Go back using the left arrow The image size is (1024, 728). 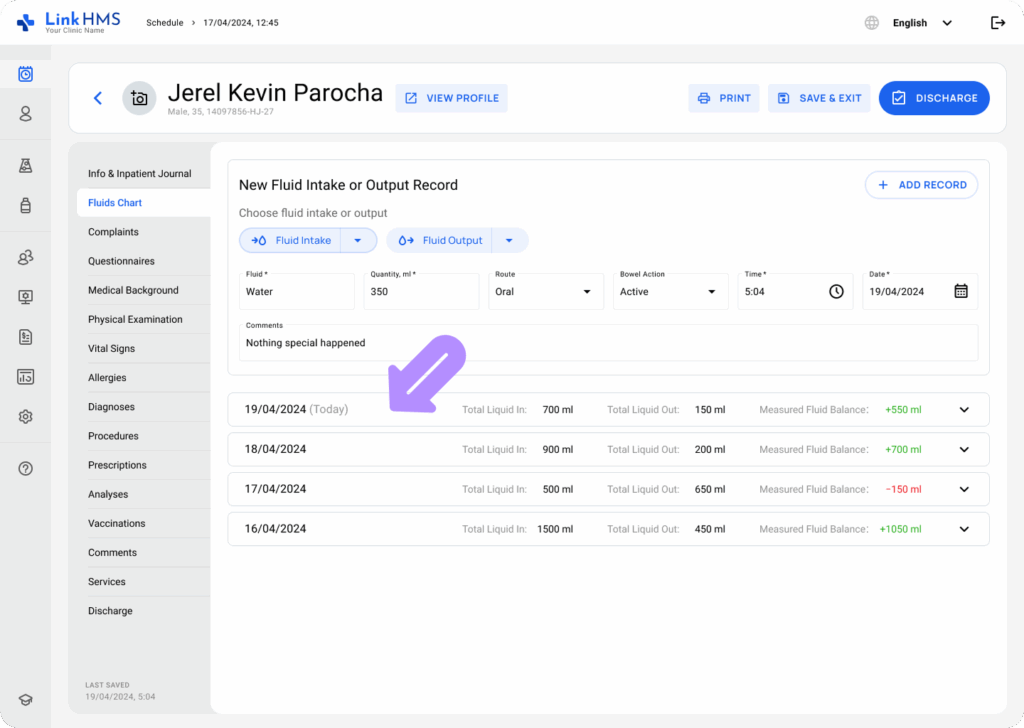[x=98, y=98]
